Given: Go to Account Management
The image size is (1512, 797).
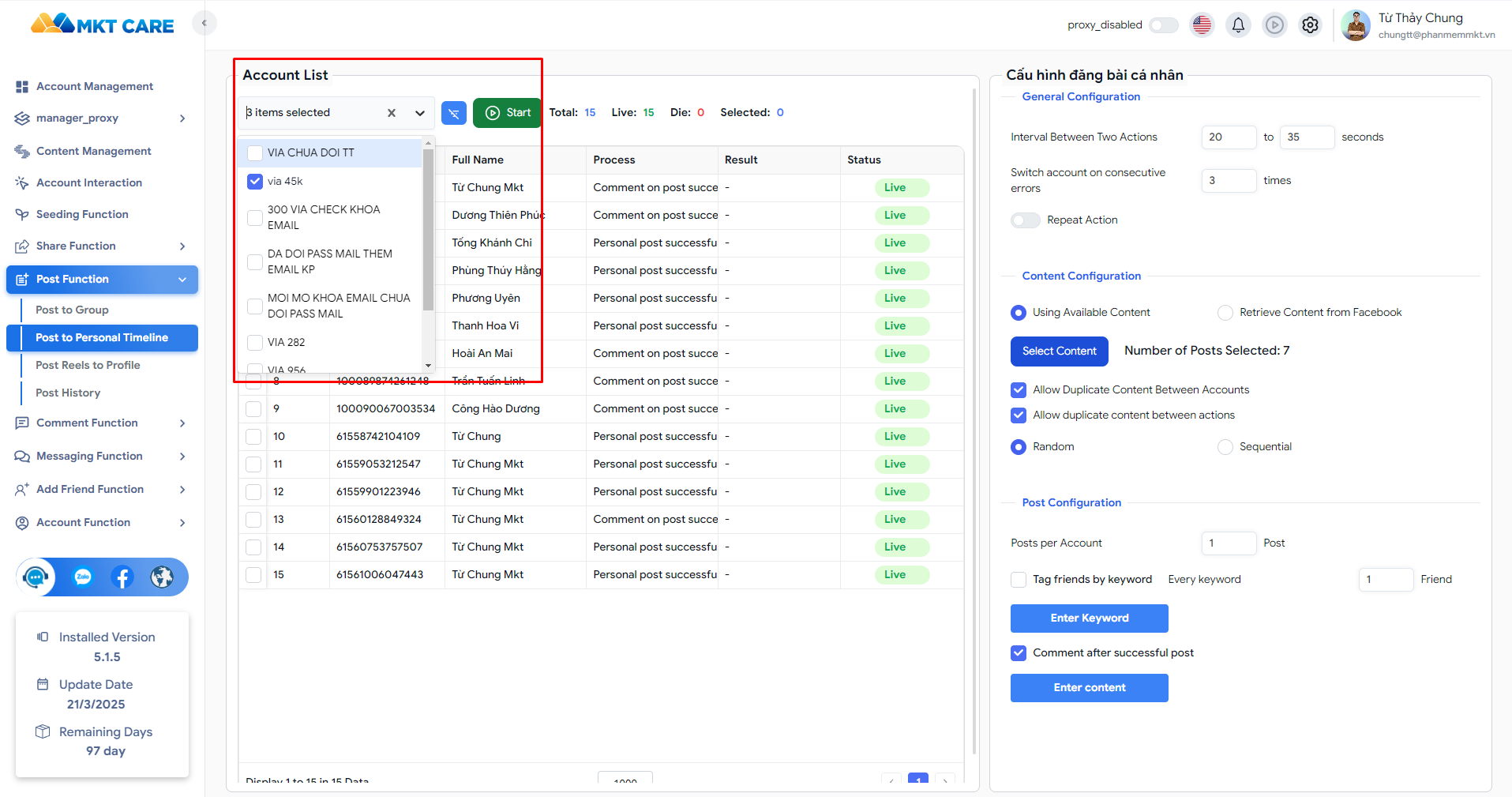Looking at the screenshot, I should pos(94,87).
